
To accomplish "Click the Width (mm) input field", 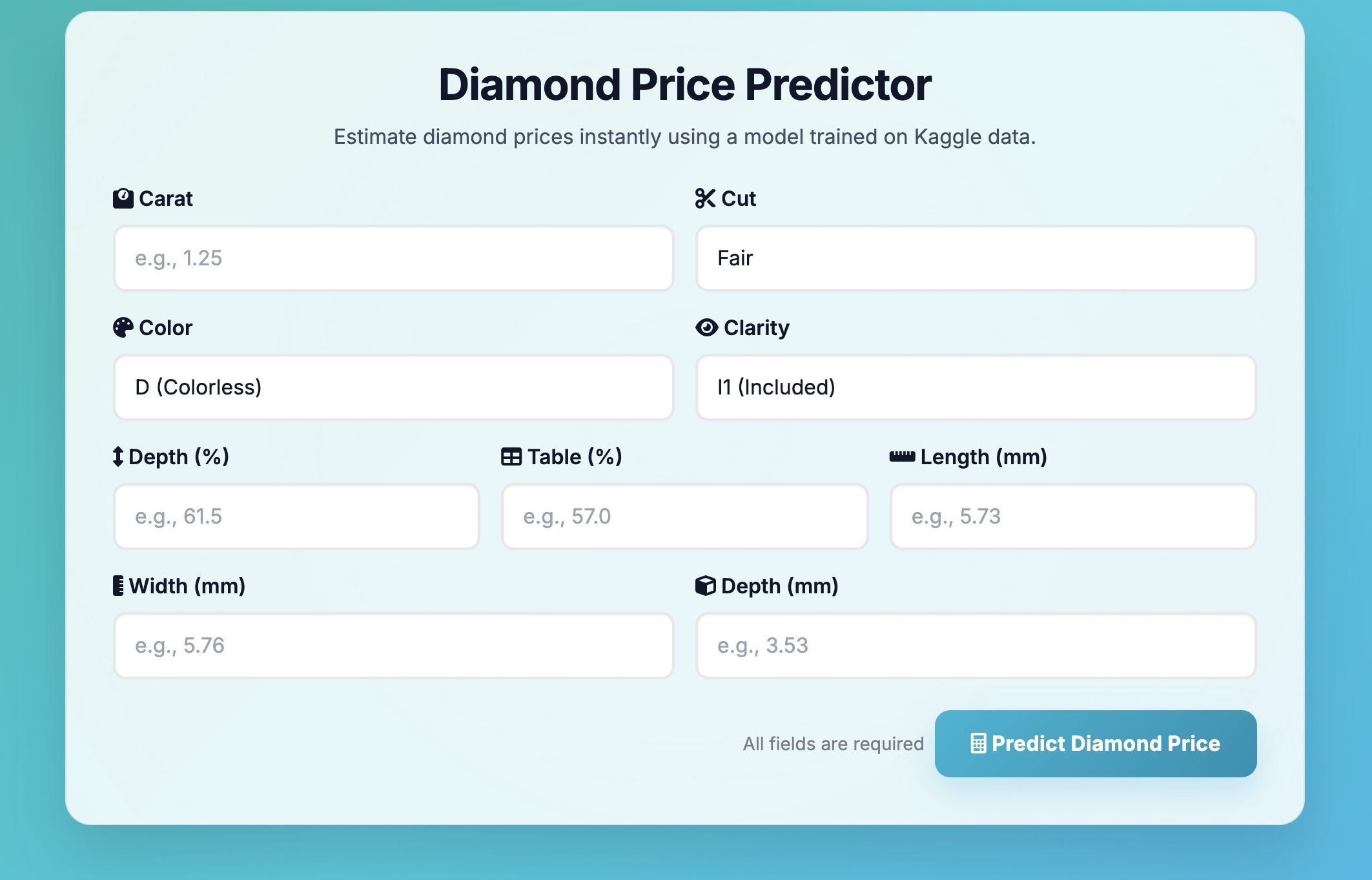I will (393, 646).
